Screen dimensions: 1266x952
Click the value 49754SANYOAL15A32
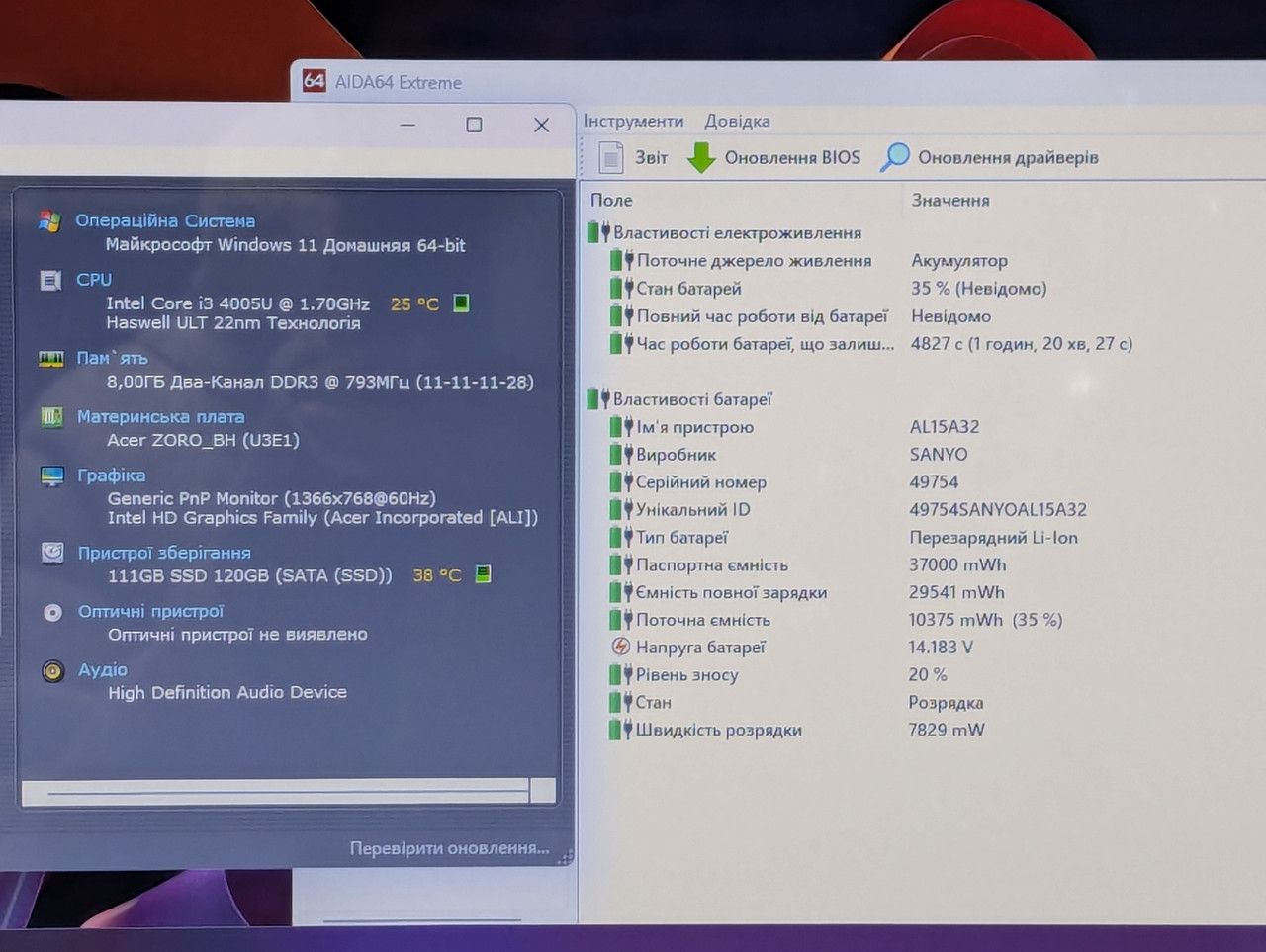tap(998, 509)
